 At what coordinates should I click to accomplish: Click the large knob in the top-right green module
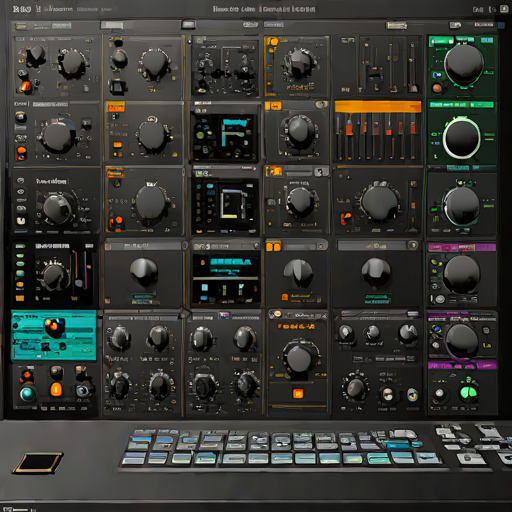click(464, 64)
